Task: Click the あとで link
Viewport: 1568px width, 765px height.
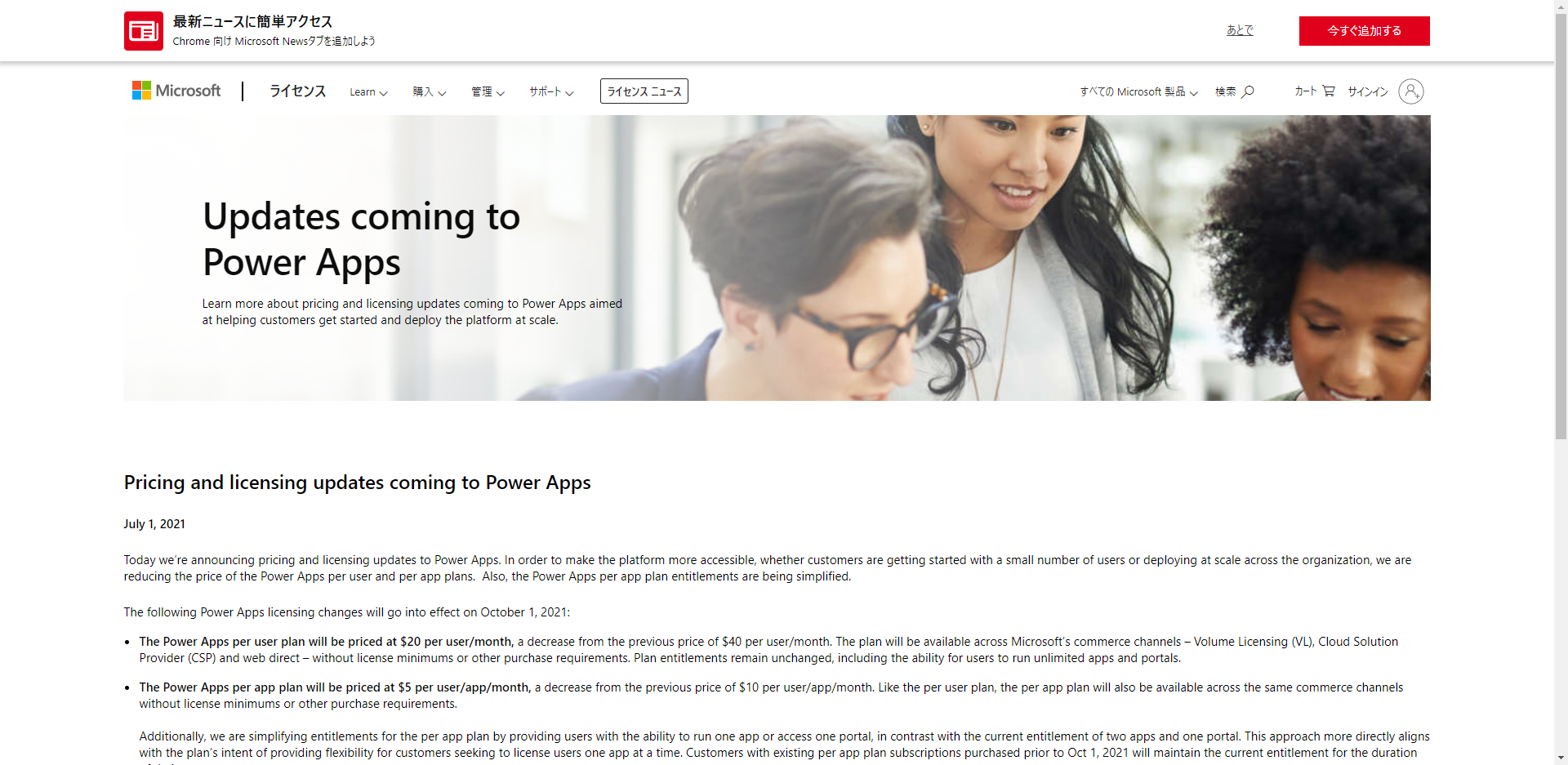Action: click(x=1240, y=30)
